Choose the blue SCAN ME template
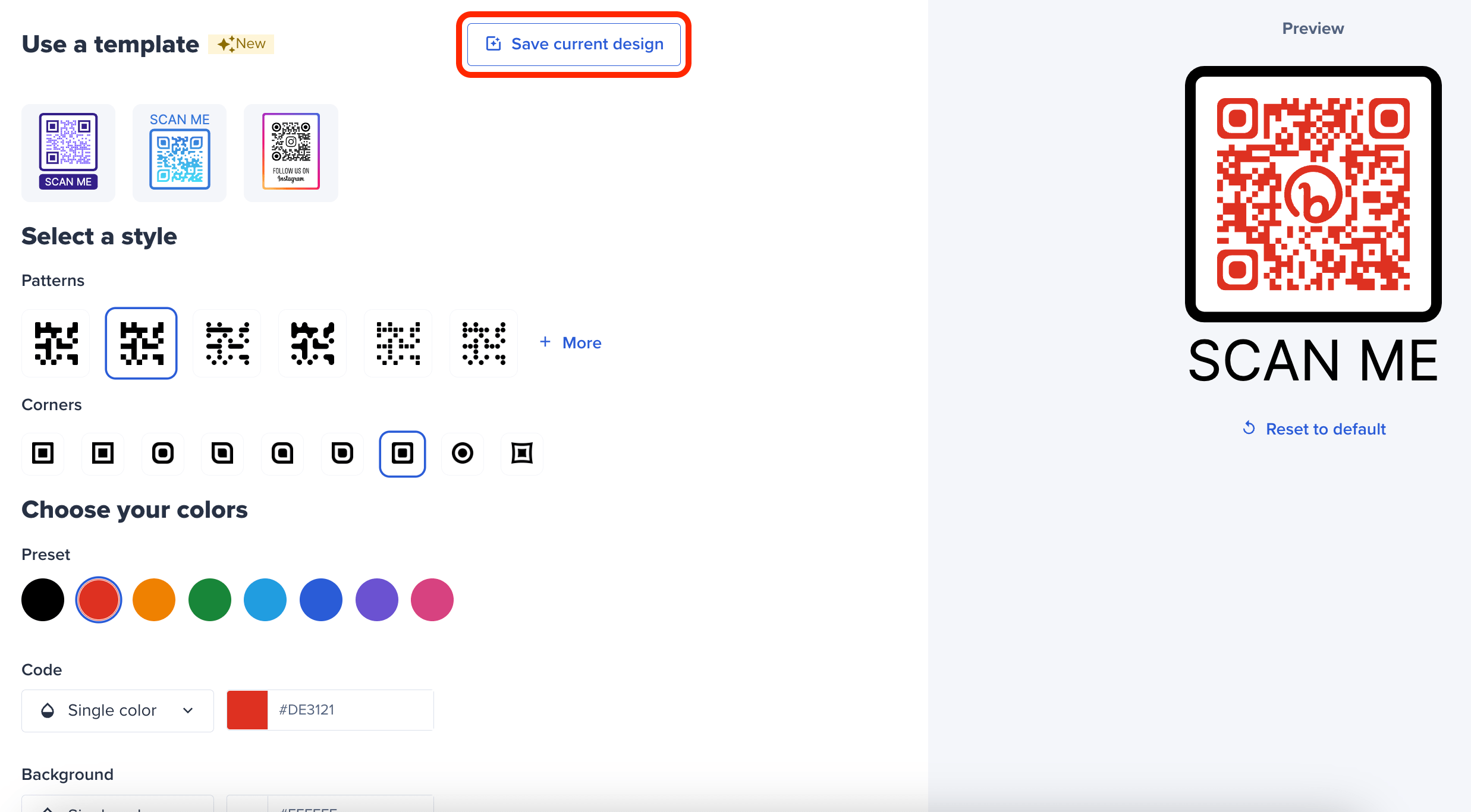Viewport: 1471px width, 812px height. [179, 152]
